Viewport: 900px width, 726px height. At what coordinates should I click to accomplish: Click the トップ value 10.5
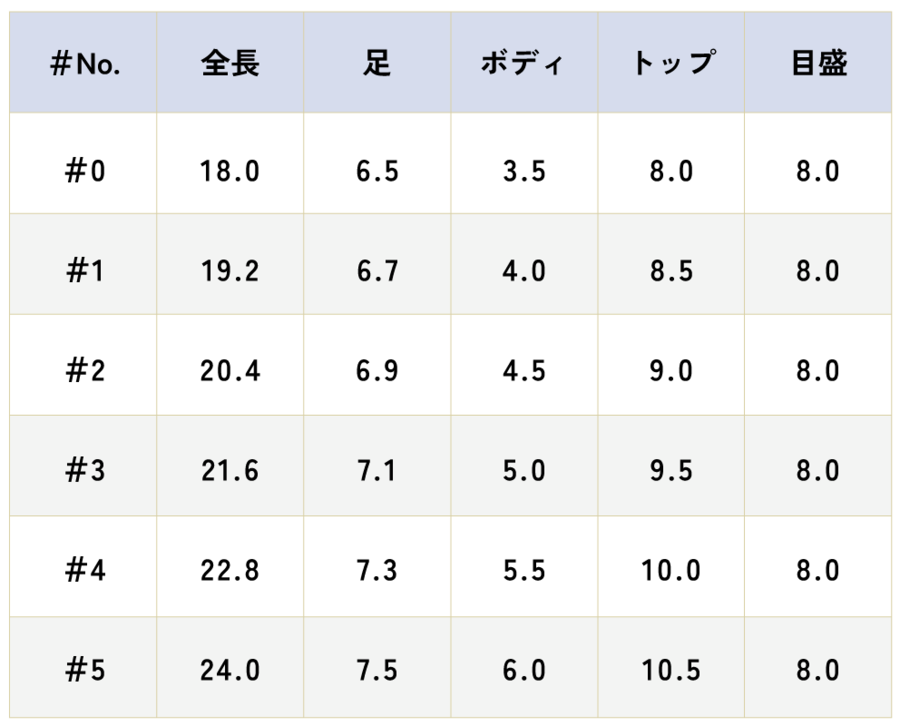(671, 671)
